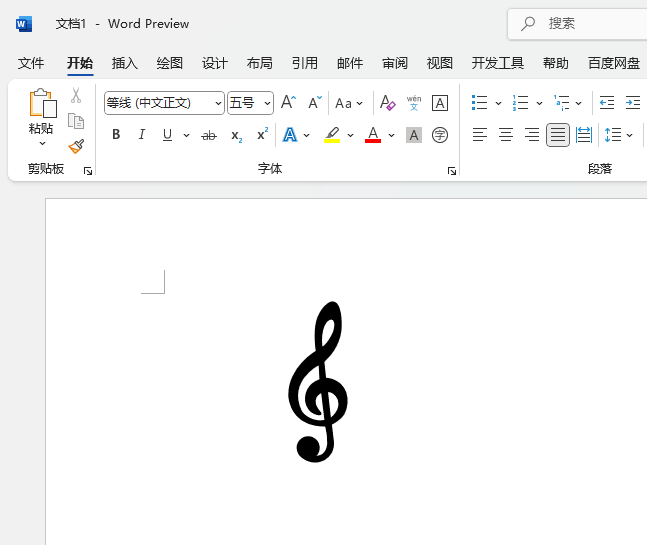Switch to the 视图 tab
The image size is (647, 545).
pyautogui.click(x=440, y=63)
